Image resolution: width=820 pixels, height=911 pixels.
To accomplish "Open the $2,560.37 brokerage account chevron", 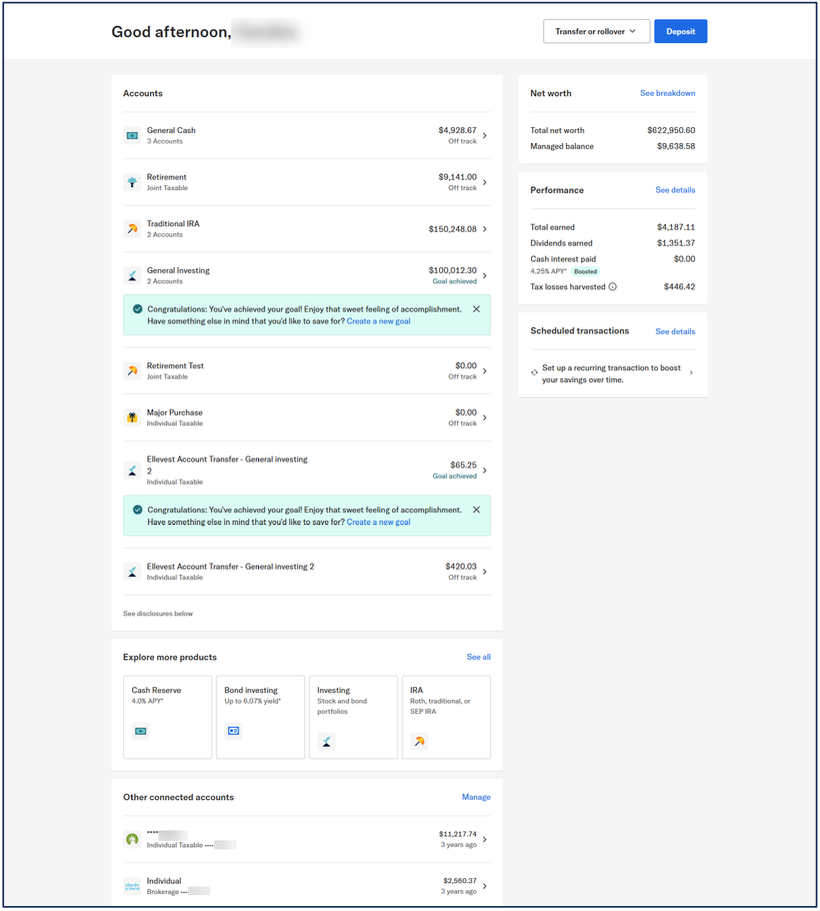I will point(485,886).
